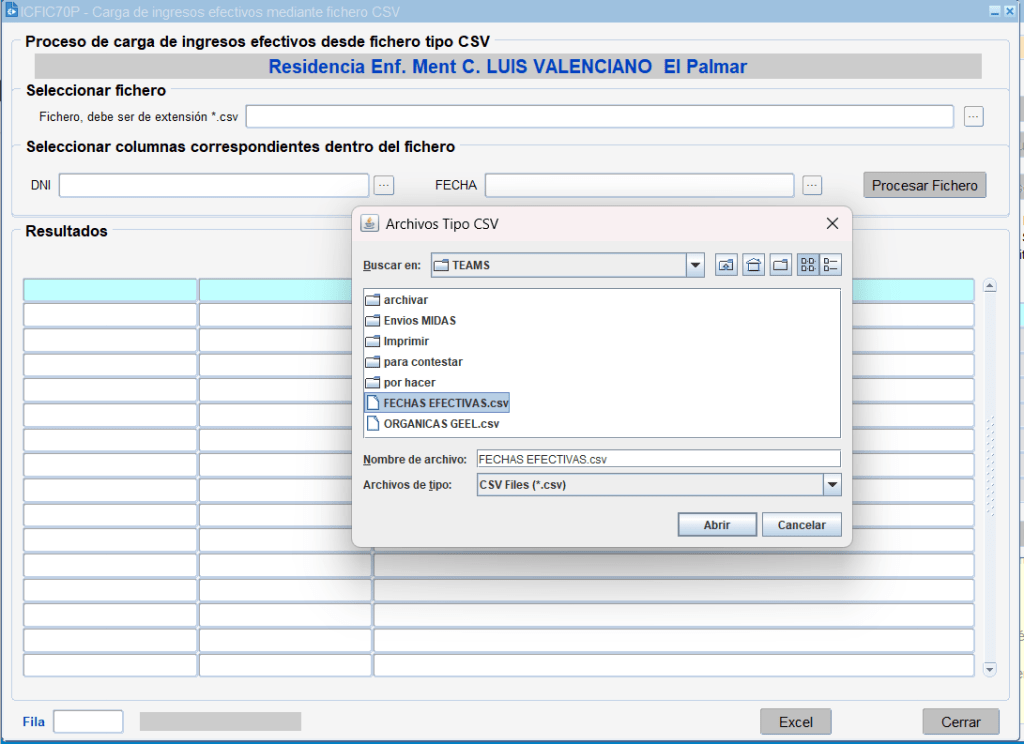This screenshot has width=1024, height=744.
Task: Go to the Home folder icon
Action: pyautogui.click(x=754, y=265)
